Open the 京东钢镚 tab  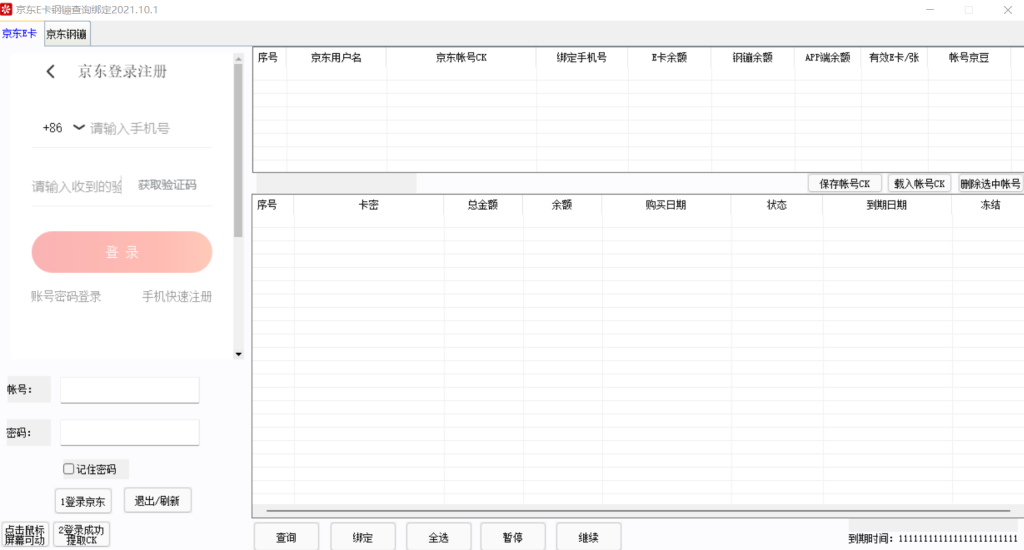[66, 34]
